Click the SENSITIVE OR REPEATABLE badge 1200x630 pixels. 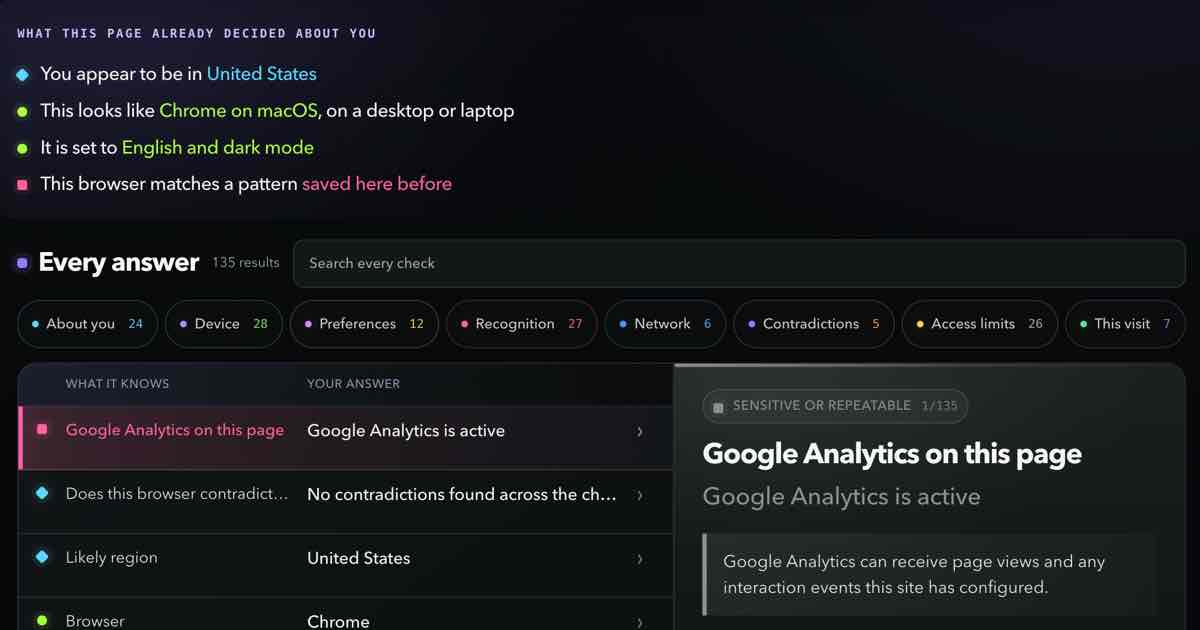pyautogui.click(x=835, y=406)
